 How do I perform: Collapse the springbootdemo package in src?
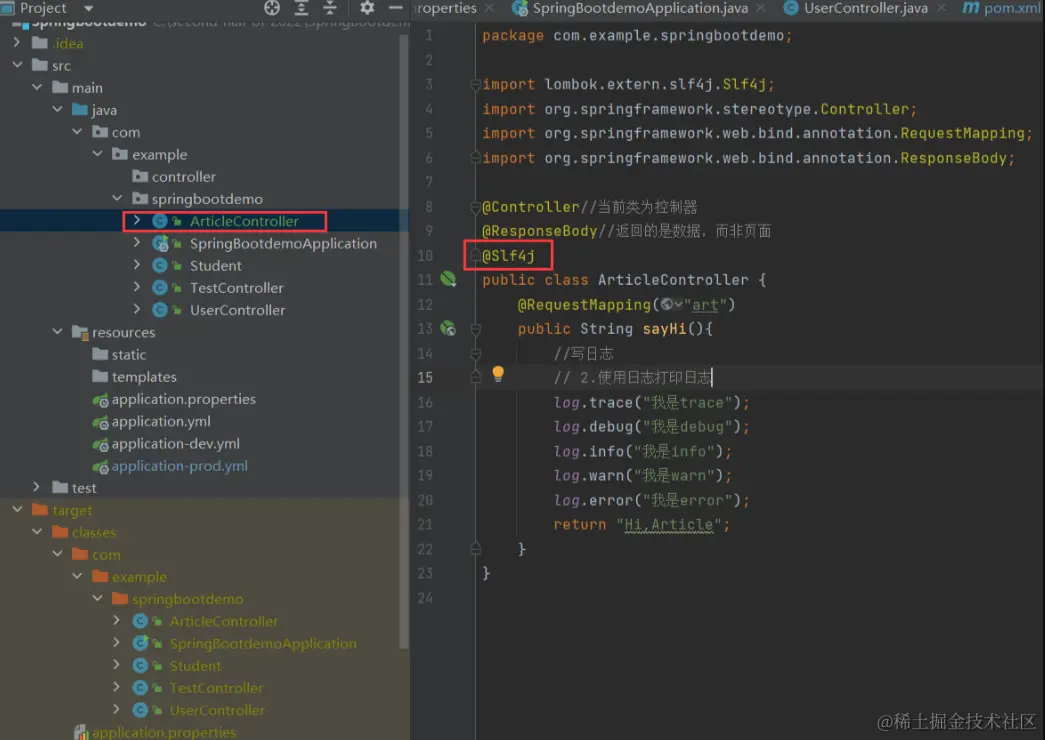117,199
